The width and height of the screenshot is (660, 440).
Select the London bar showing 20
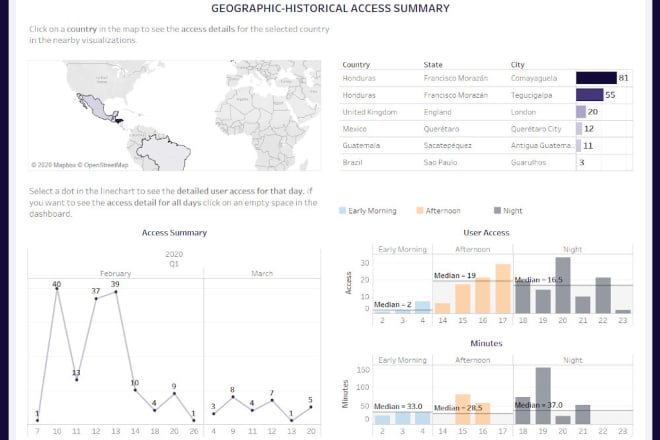581,112
